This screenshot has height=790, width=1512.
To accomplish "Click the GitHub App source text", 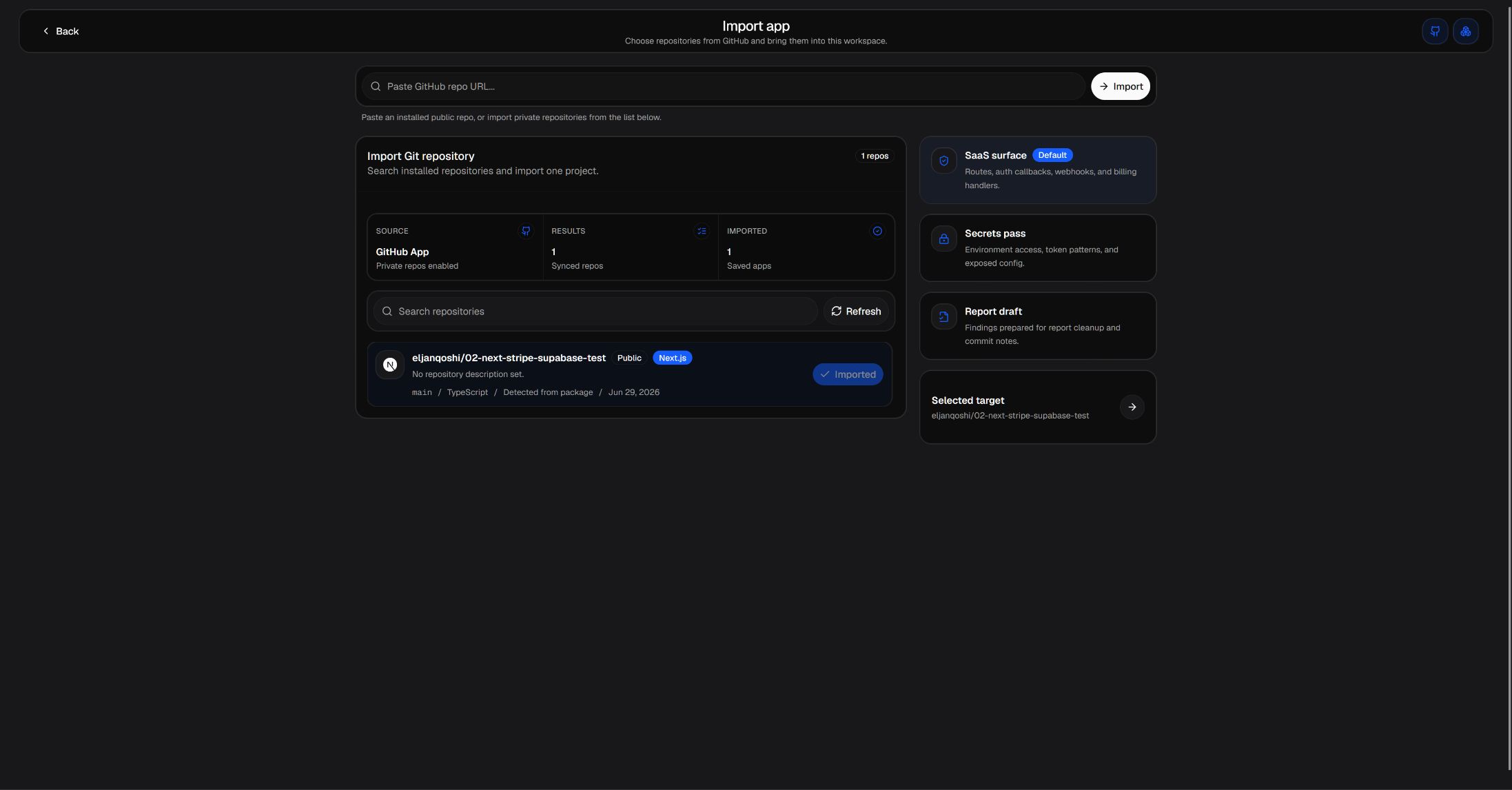I will (x=402, y=252).
